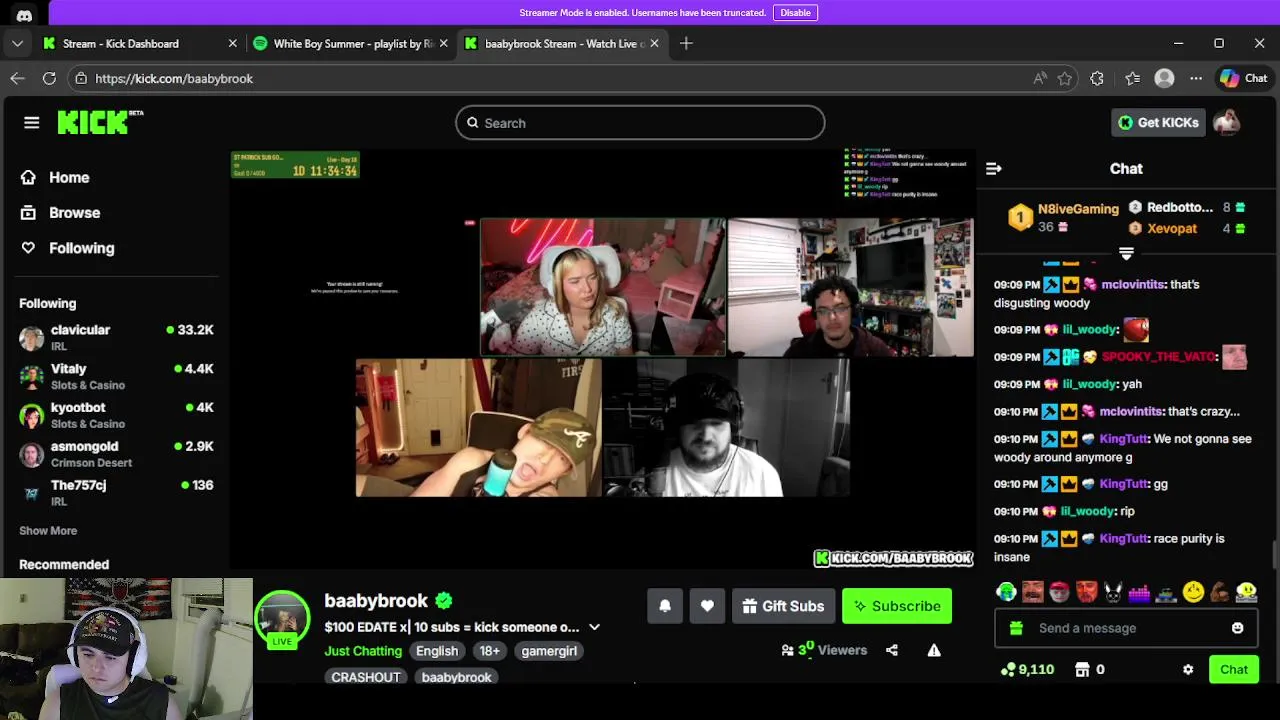Click the green Chat send button
This screenshot has height=720, width=1280.
tap(1233, 670)
